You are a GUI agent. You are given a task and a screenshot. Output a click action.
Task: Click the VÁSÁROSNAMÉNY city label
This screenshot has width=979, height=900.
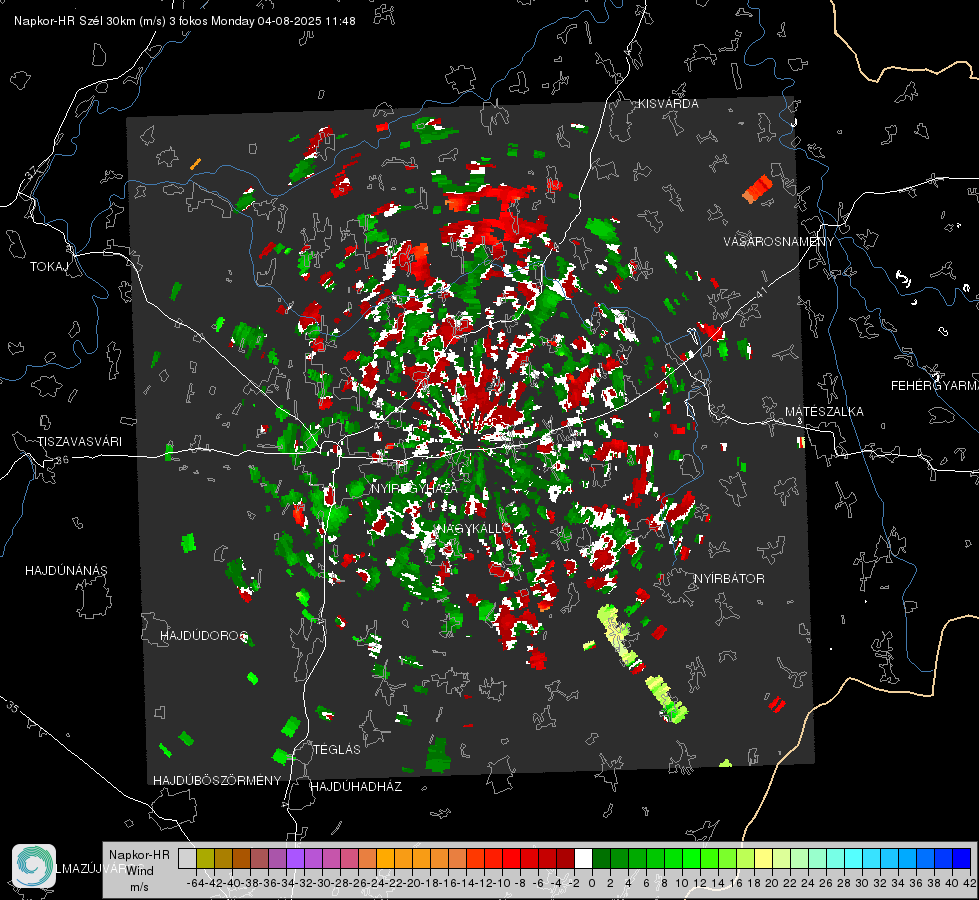pos(779,242)
